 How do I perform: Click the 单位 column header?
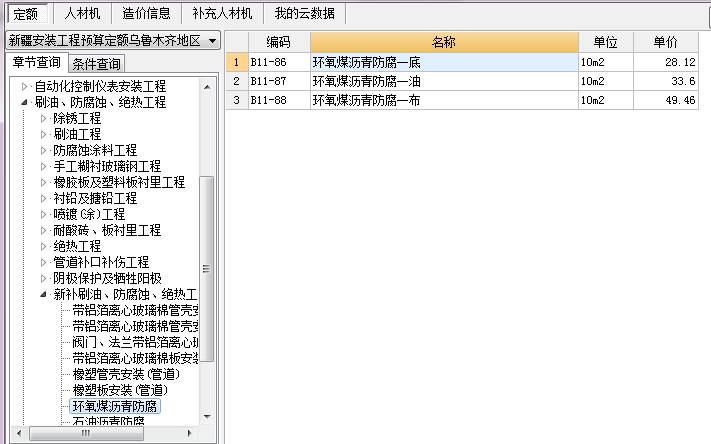tap(606, 42)
